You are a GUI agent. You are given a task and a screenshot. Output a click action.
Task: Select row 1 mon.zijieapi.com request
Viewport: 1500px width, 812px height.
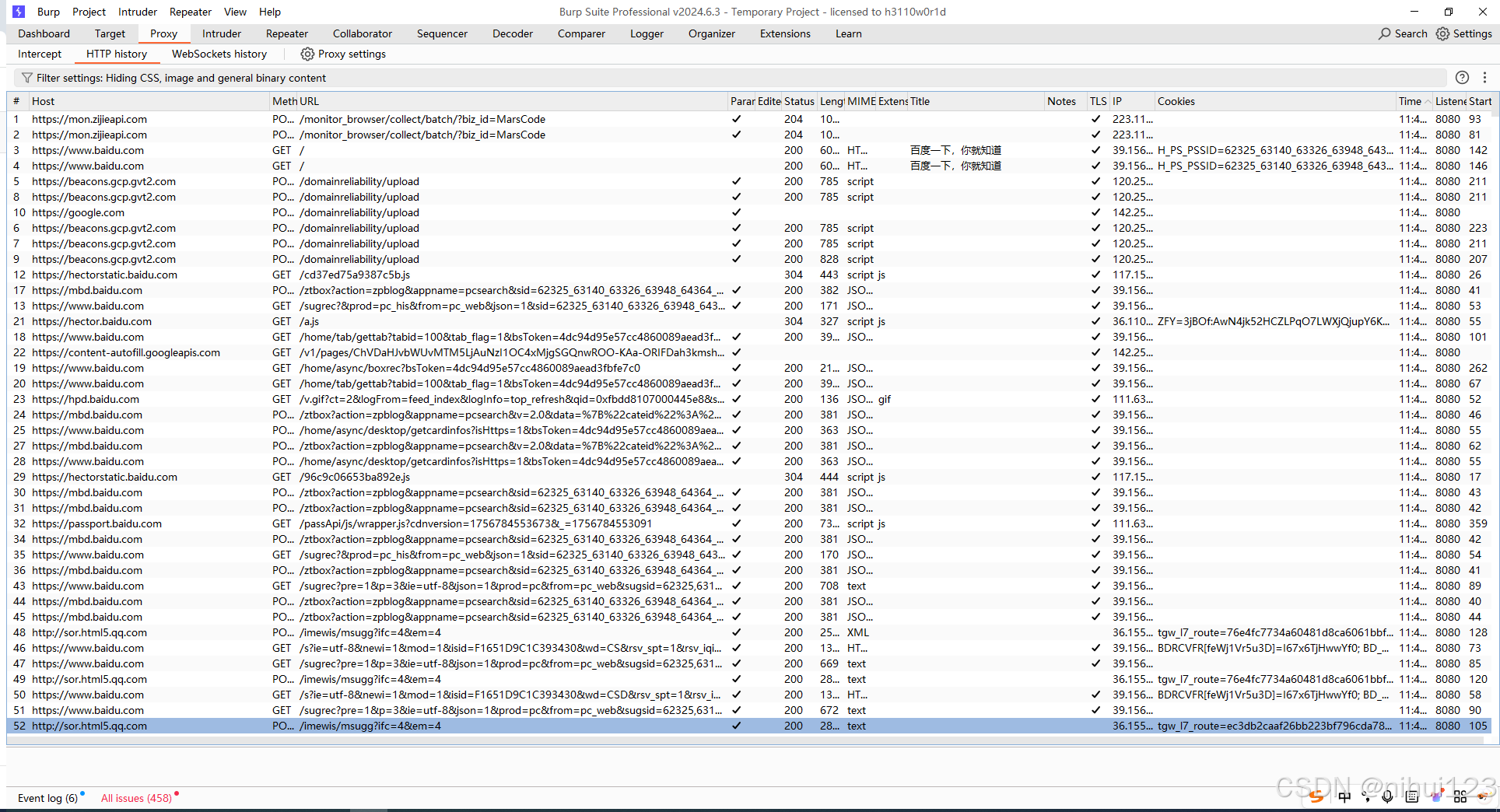point(748,119)
